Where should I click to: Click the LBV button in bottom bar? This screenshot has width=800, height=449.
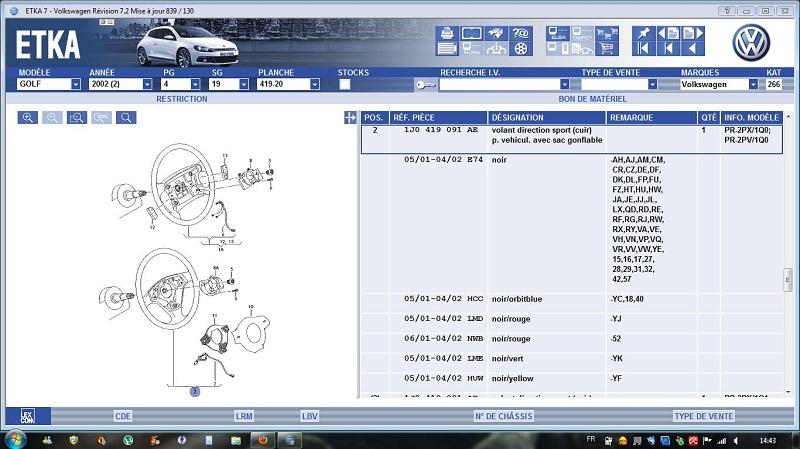pos(310,416)
